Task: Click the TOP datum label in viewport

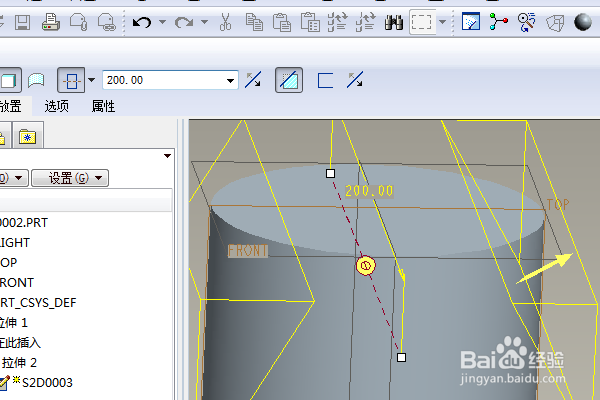Action: coord(558,204)
